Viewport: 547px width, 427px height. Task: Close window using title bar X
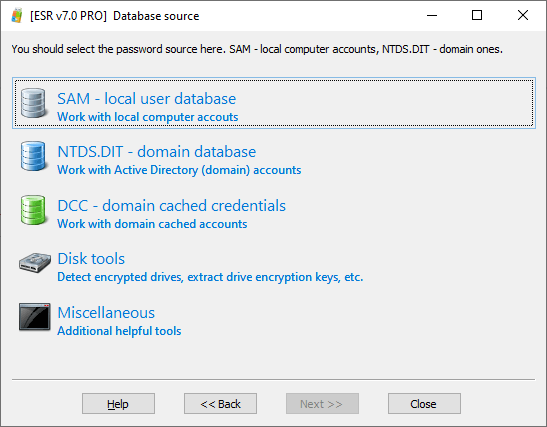click(x=523, y=15)
